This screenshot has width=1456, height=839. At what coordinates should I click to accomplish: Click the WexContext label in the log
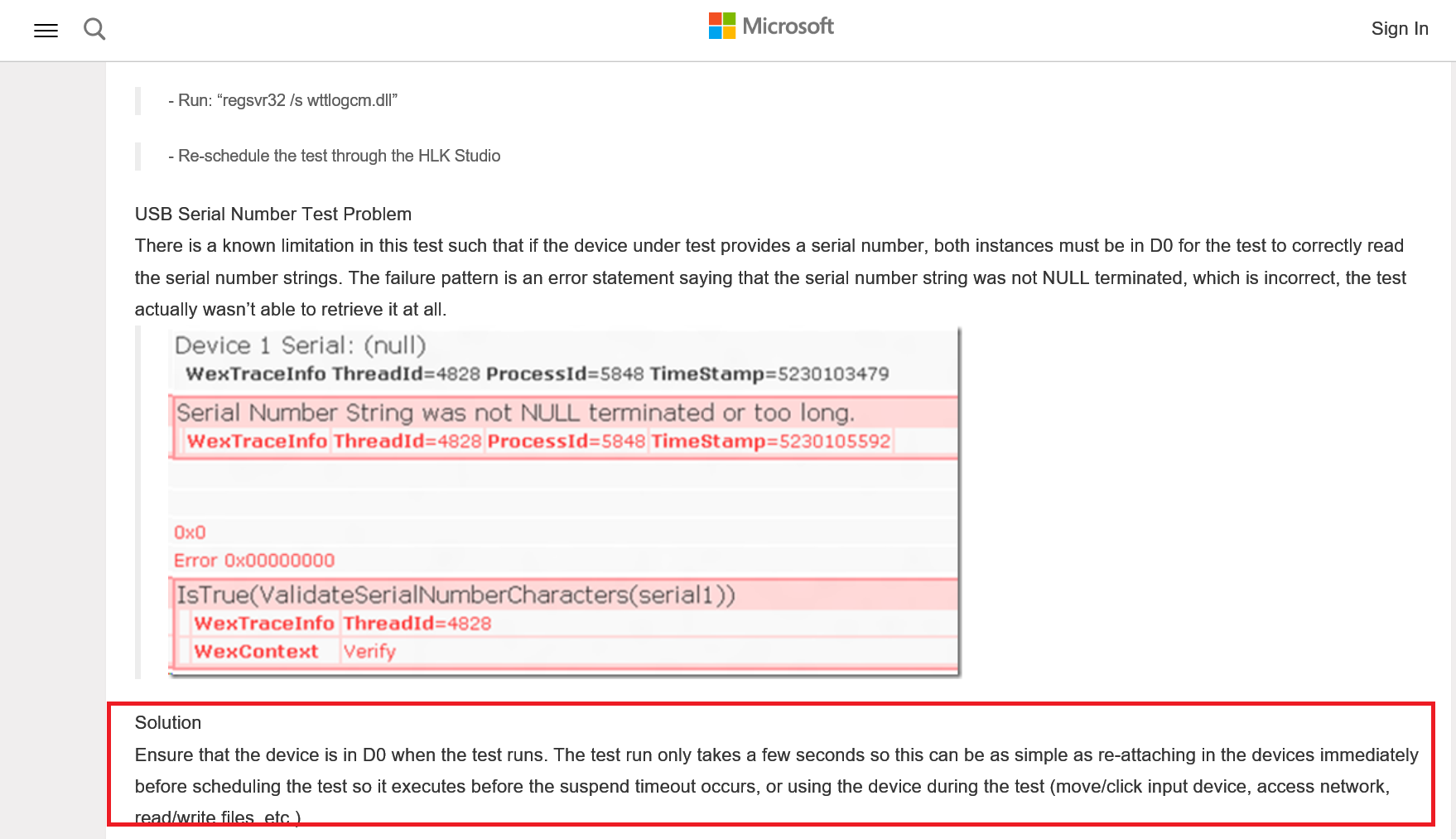(256, 652)
